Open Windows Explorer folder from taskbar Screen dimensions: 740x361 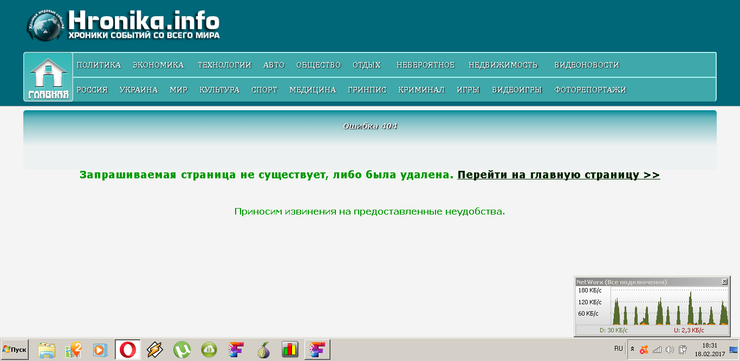pos(47,350)
